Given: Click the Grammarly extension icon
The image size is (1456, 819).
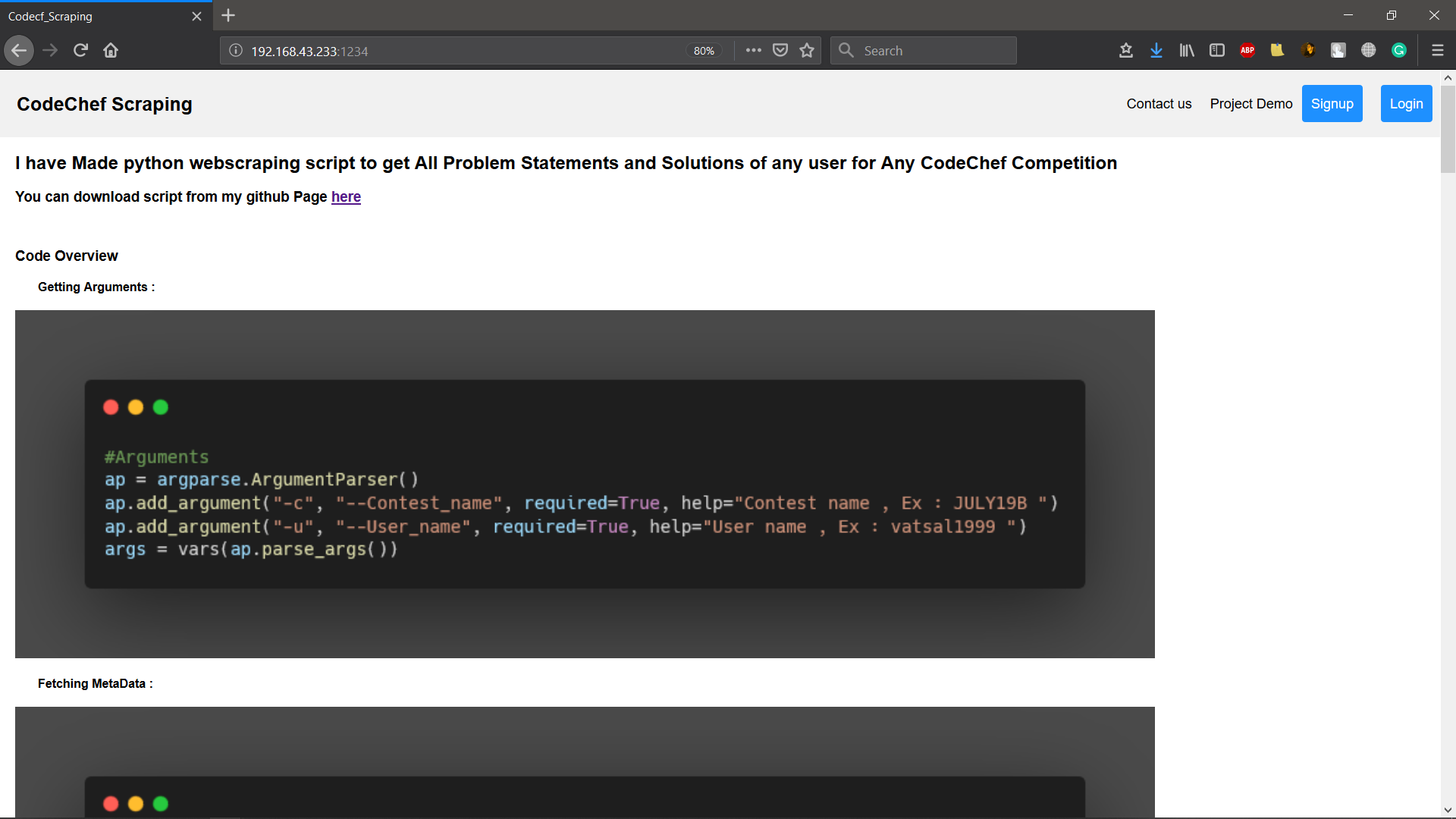Looking at the screenshot, I should point(1398,51).
